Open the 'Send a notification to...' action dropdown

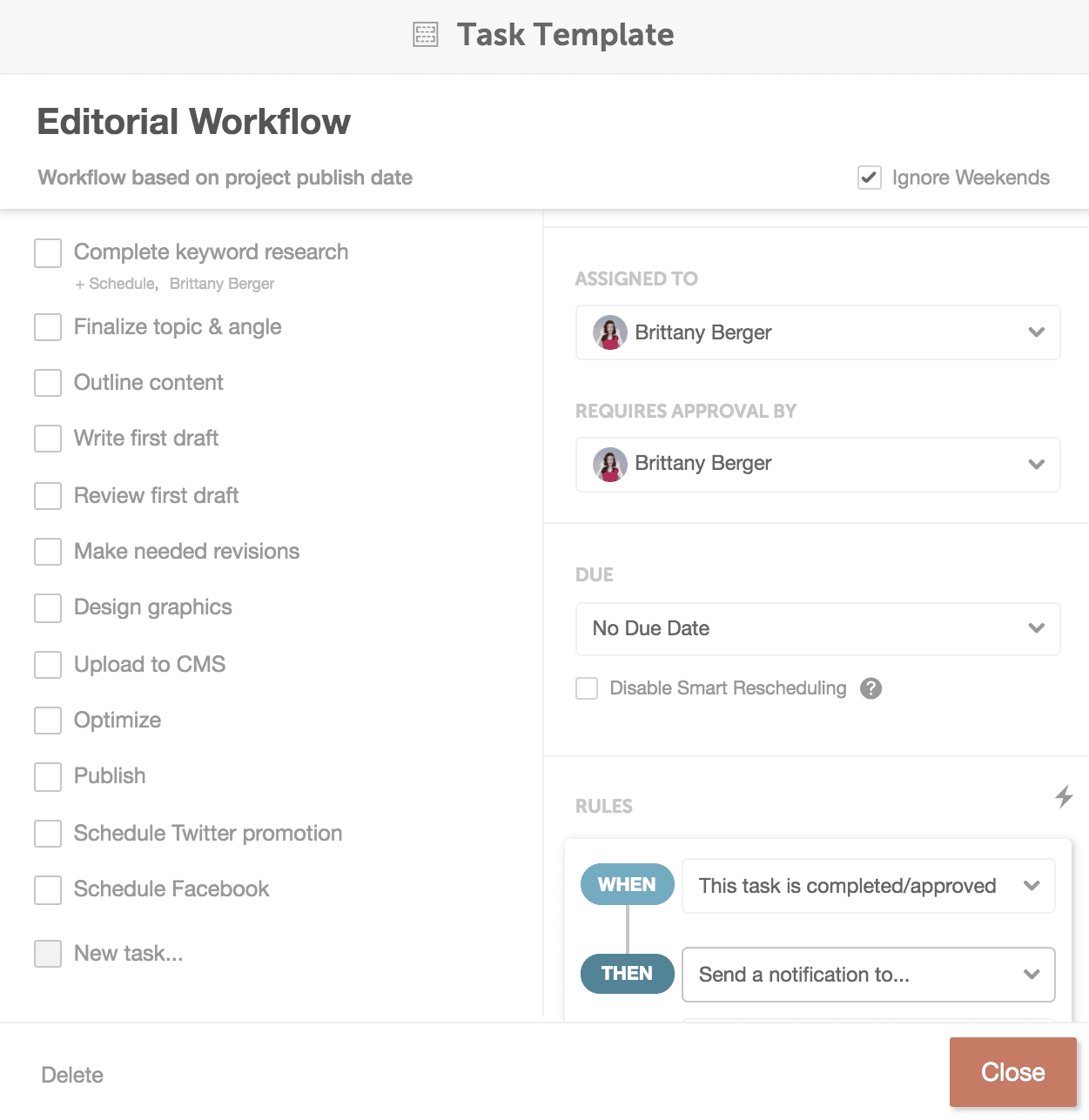point(1032,975)
